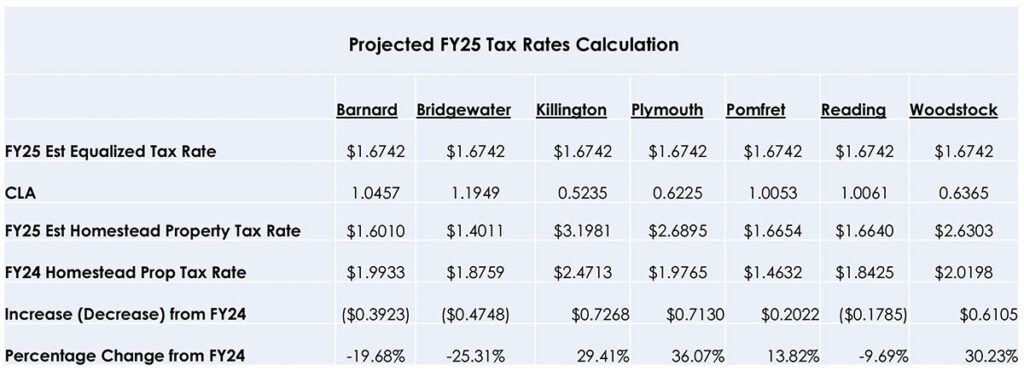Select the Bridgewater column header
Screen dimensions: 1024x371
(464, 110)
